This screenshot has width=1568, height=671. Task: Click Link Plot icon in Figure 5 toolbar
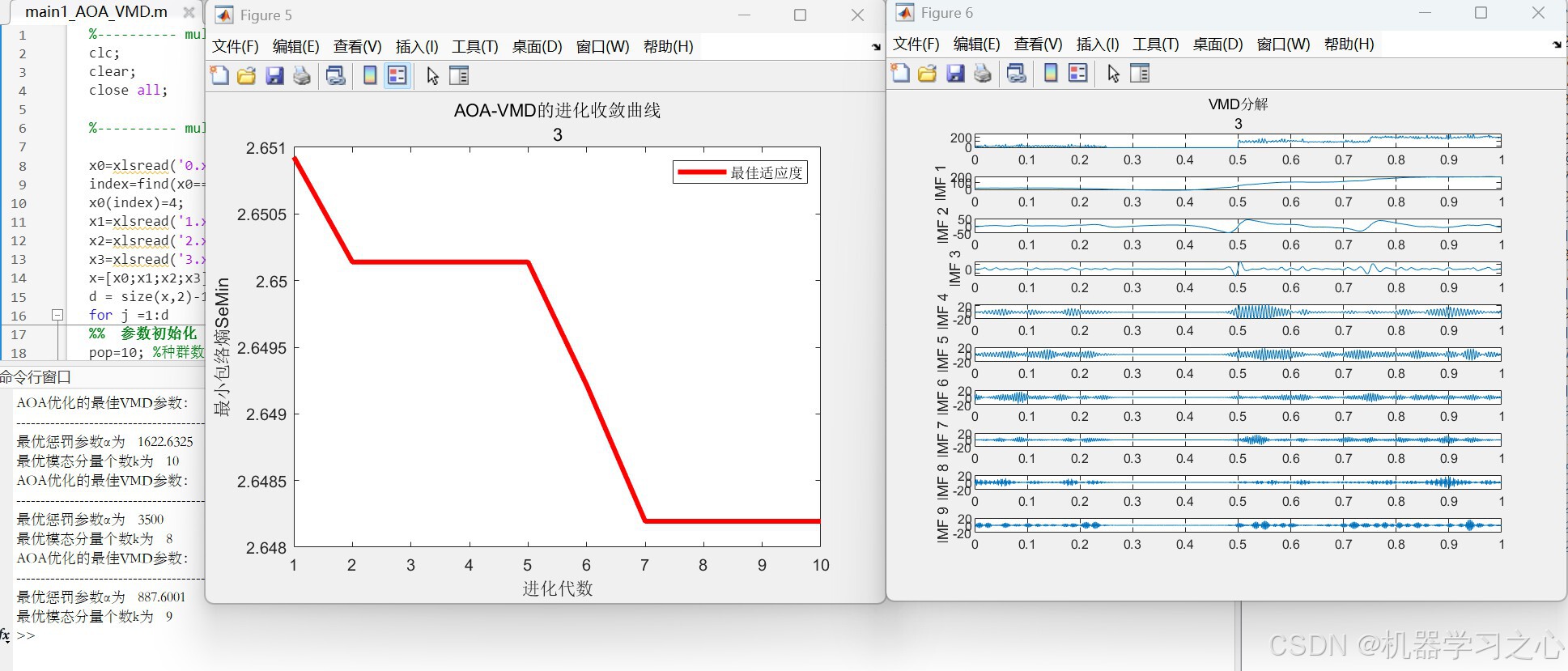[x=335, y=76]
